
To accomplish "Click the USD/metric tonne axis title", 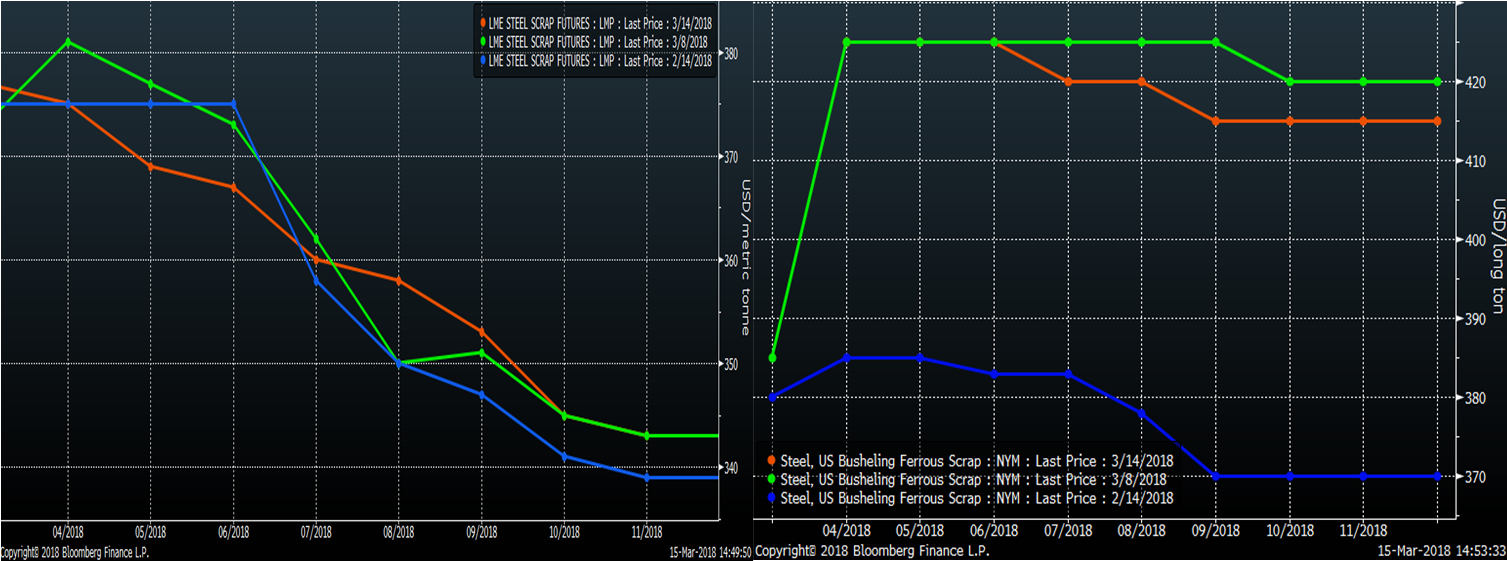I will [x=746, y=239].
